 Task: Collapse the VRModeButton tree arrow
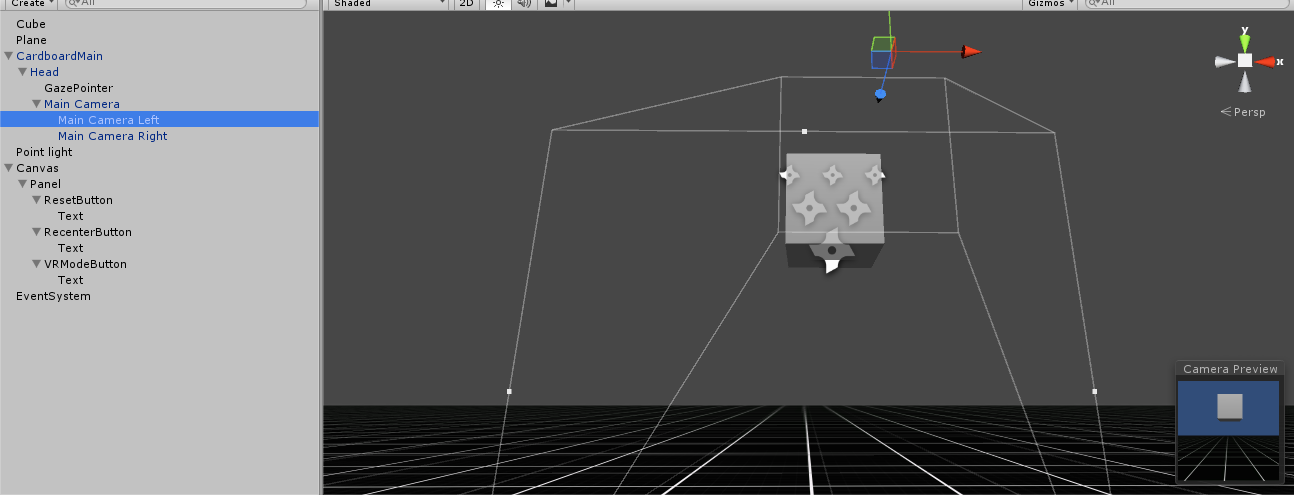point(37,264)
